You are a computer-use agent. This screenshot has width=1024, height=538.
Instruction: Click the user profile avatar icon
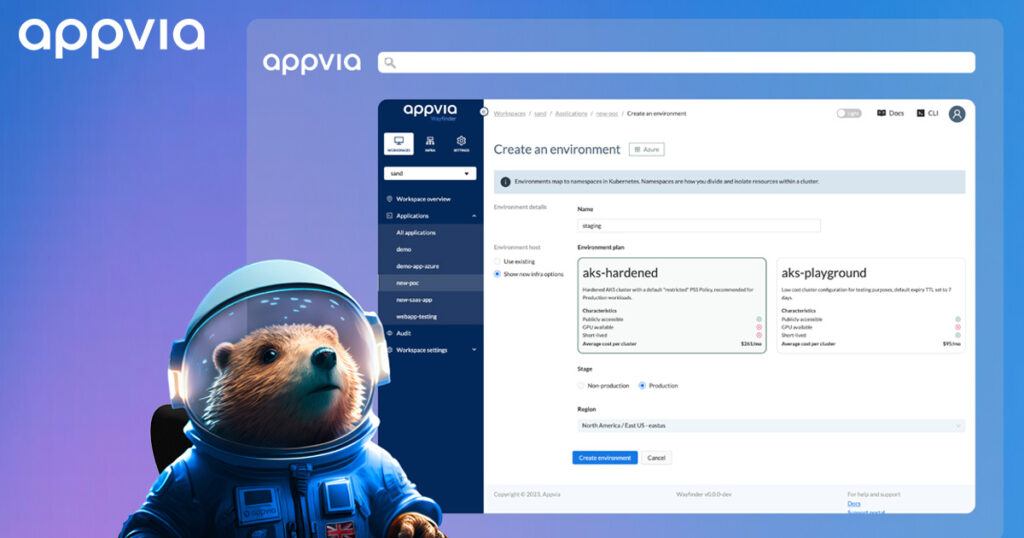click(957, 114)
